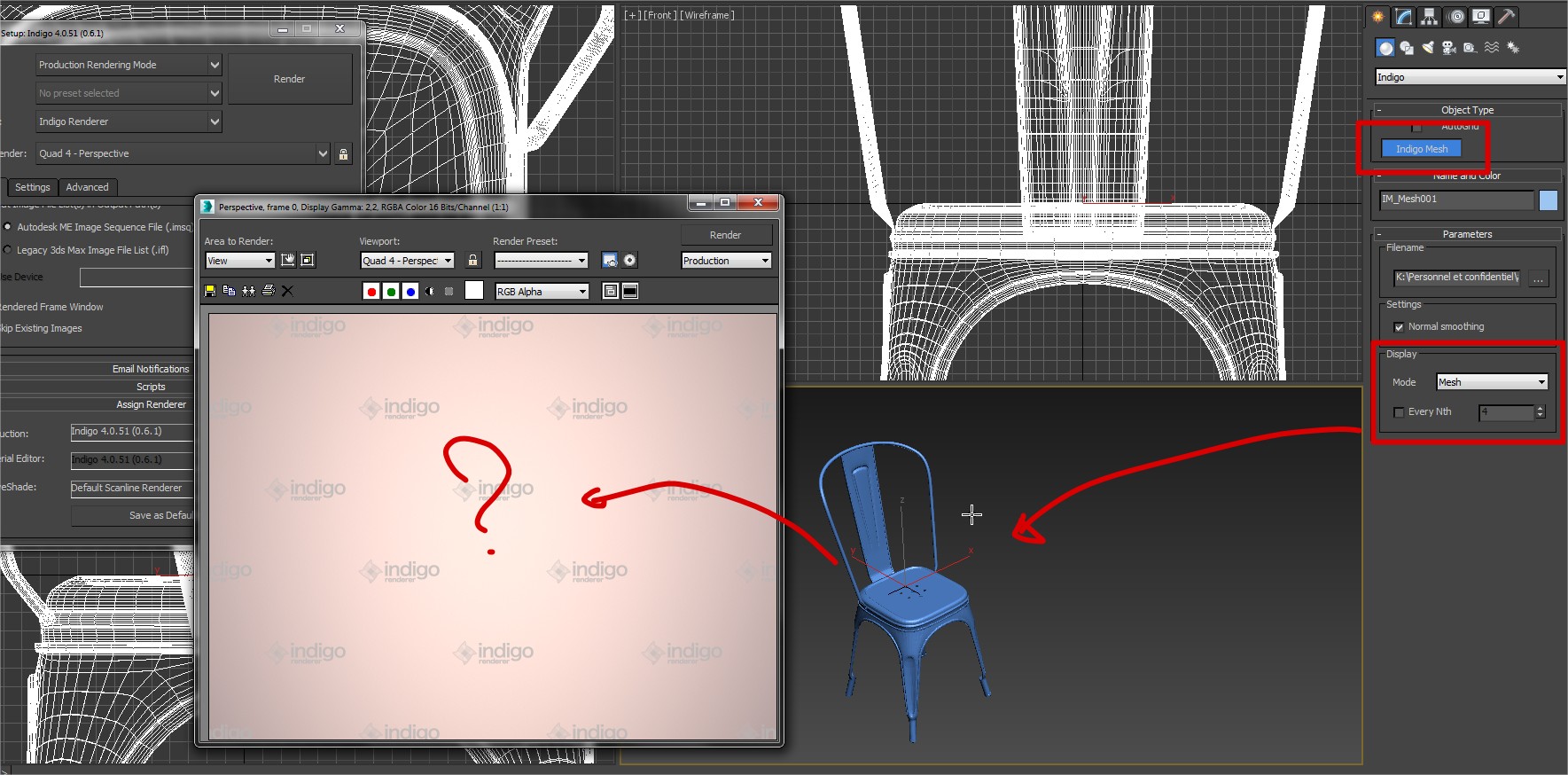Click the object color swatch
Viewport: 1568px width, 775px height.
(1548, 200)
